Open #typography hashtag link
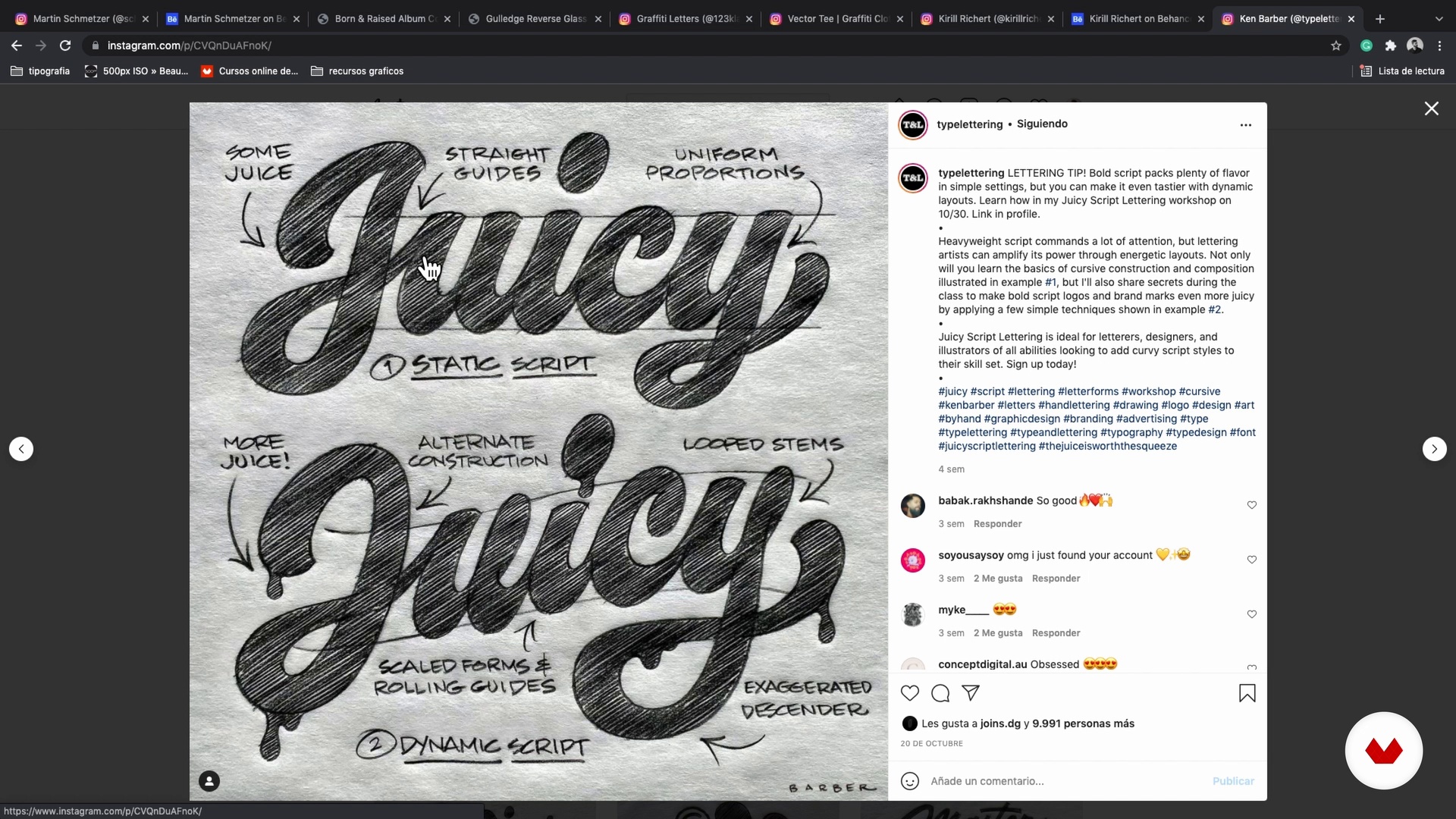The width and height of the screenshot is (1456, 819). click(x=1131, y=432)
